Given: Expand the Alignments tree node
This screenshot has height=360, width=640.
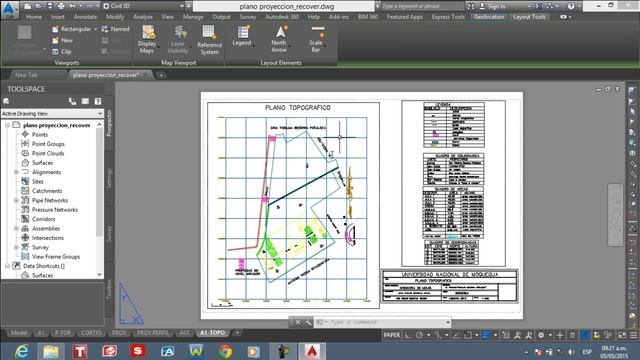Looking at the screenshot, I should click(16, 172).
